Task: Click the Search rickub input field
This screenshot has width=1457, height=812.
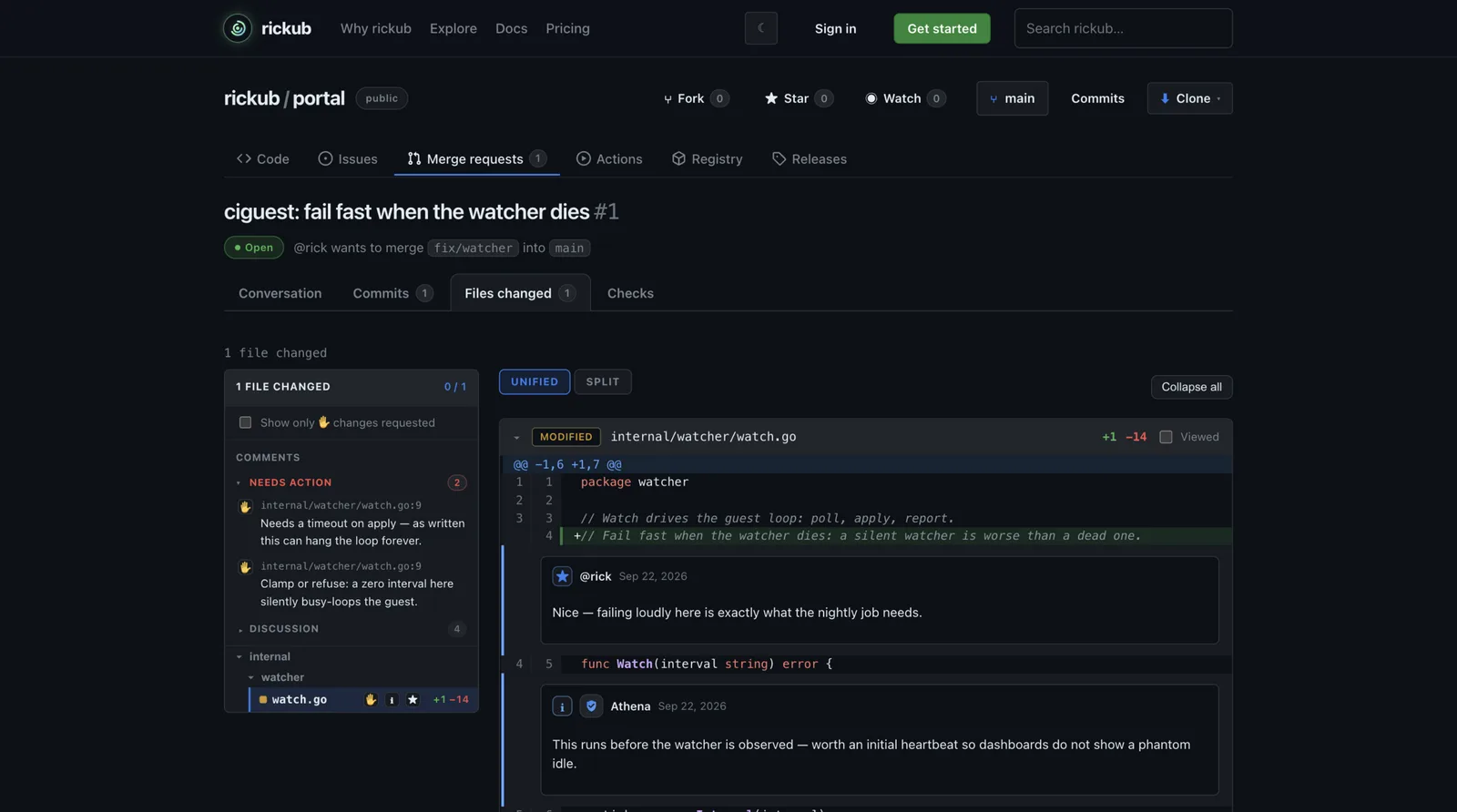Action: [x=1123, y=28]
